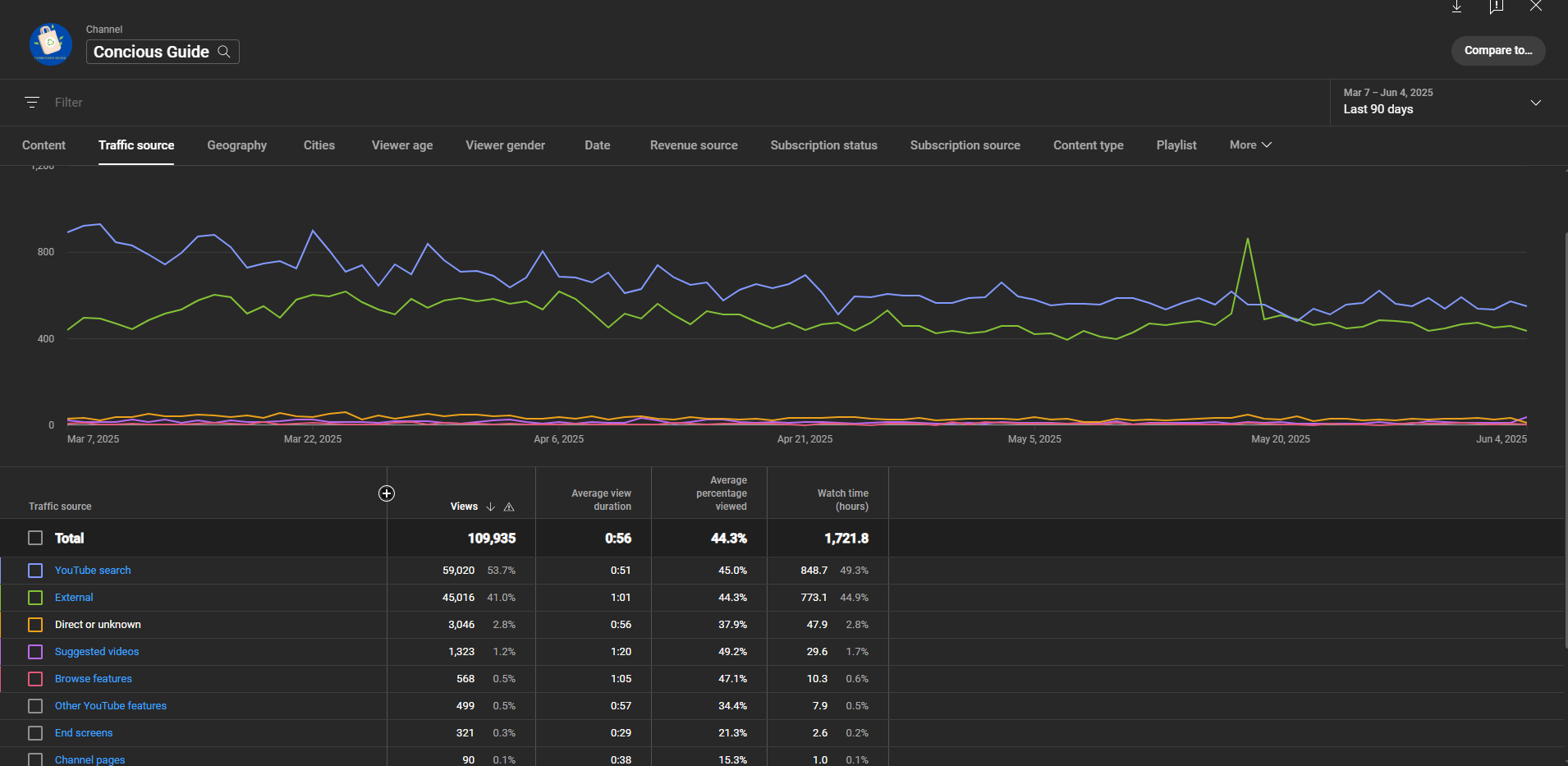Open the Playlist tab

coord(1176,145)
